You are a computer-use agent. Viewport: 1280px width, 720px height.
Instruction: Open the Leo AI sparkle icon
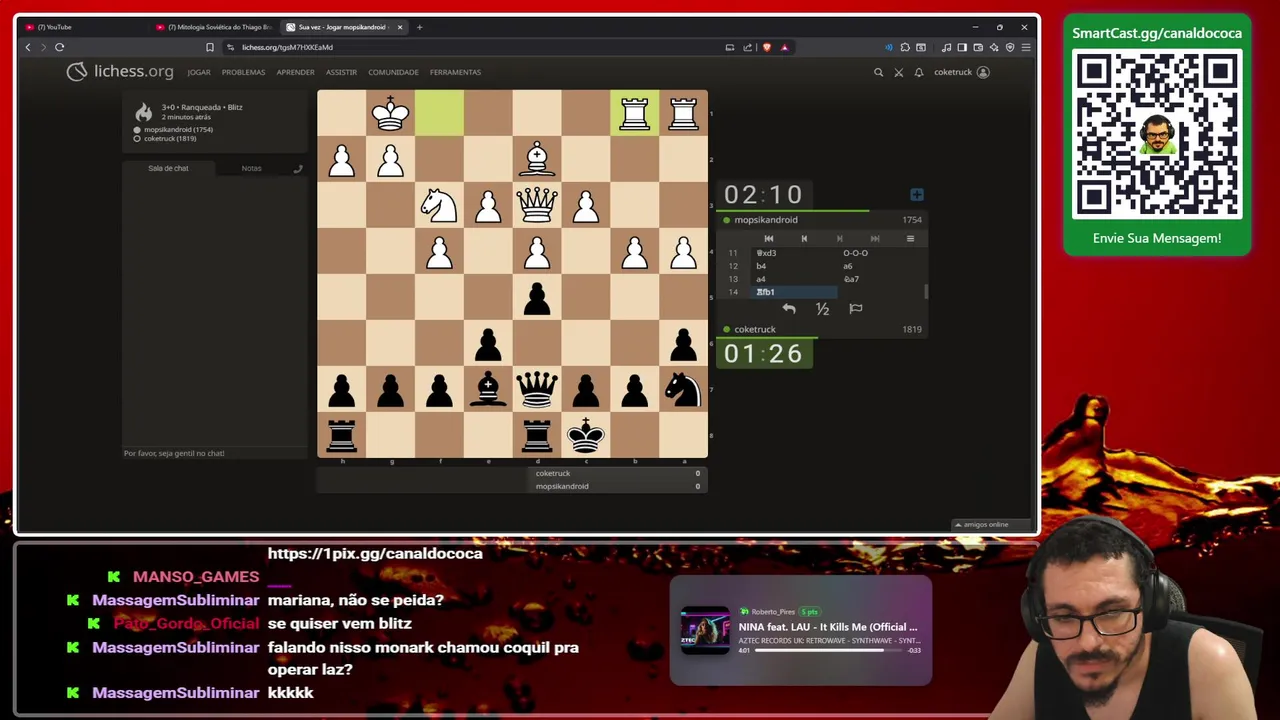point(994,47)
